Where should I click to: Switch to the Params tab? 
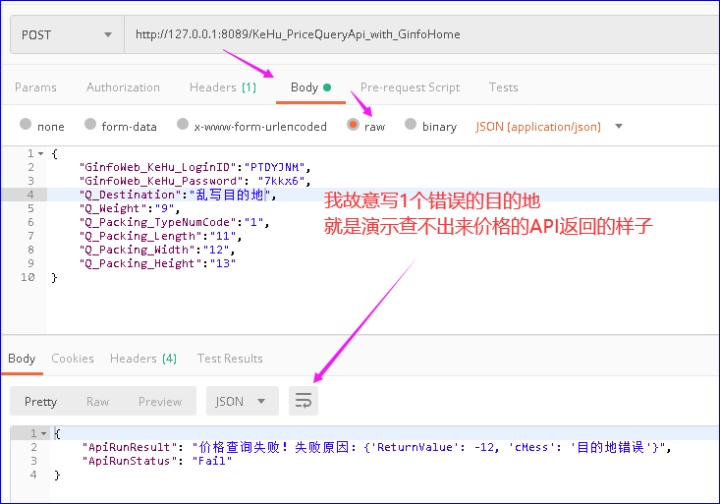coord(36,87)
